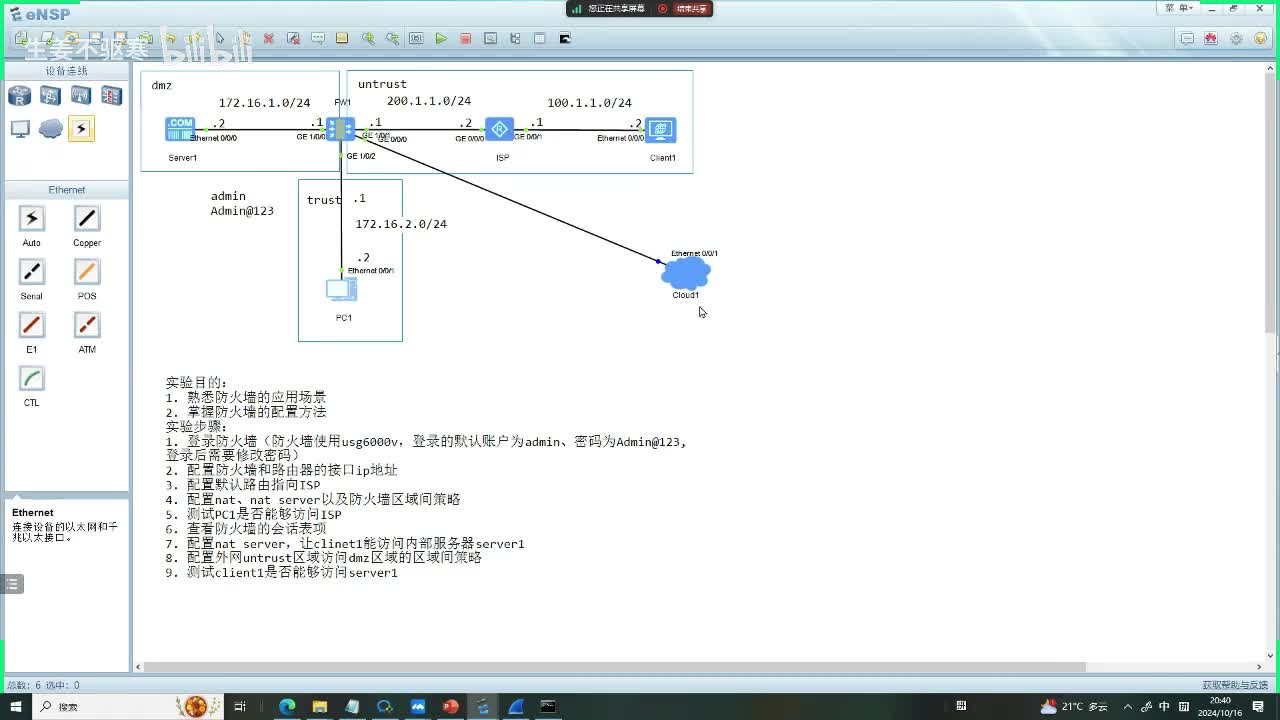The image size is (1280, 720).
Task: Click the 获取帮助与反馈 link in status bar
Action: pyautogui.click(x=1233, y=685)
